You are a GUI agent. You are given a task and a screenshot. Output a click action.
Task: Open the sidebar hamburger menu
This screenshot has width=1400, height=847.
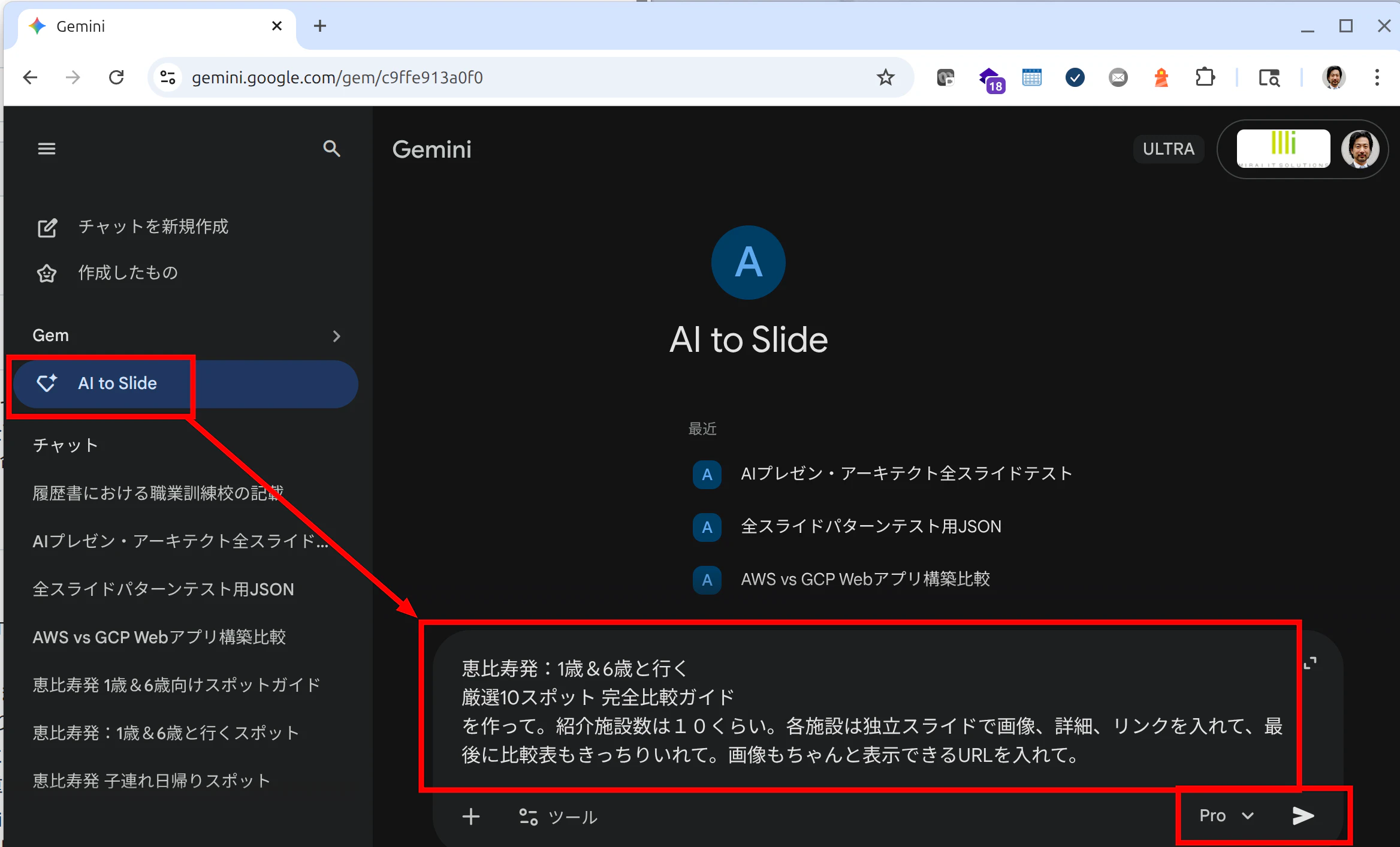pyautogui.click(x=47, y=149)
